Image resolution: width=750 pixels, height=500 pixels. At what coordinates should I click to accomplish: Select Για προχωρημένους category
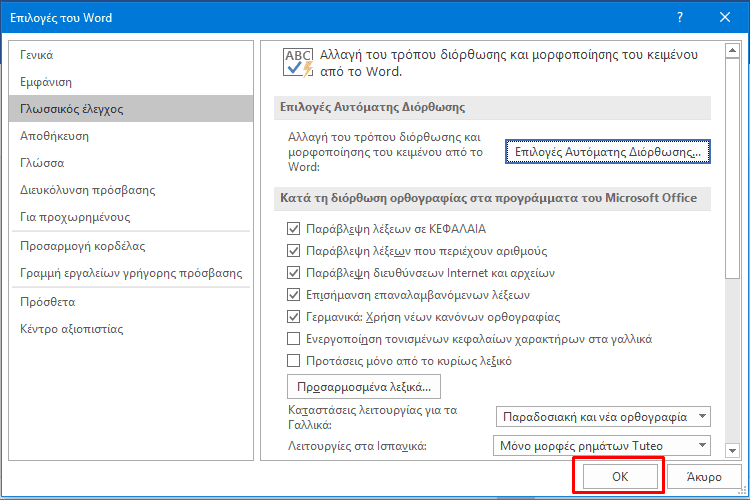[x=131, y=217]
